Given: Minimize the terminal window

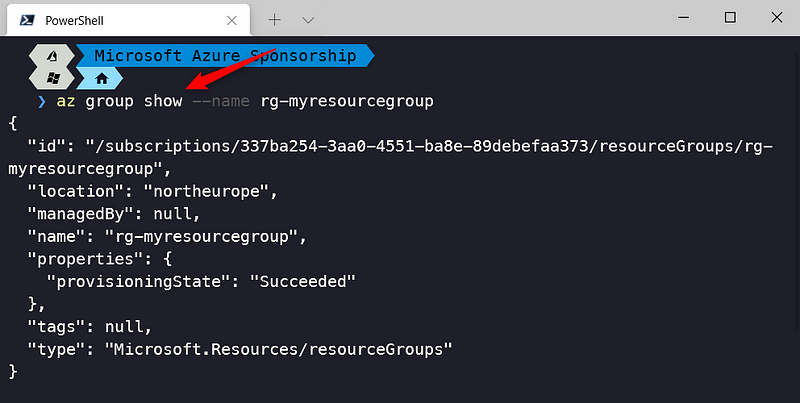Looking at the screenshot, I should pos(682,18).
